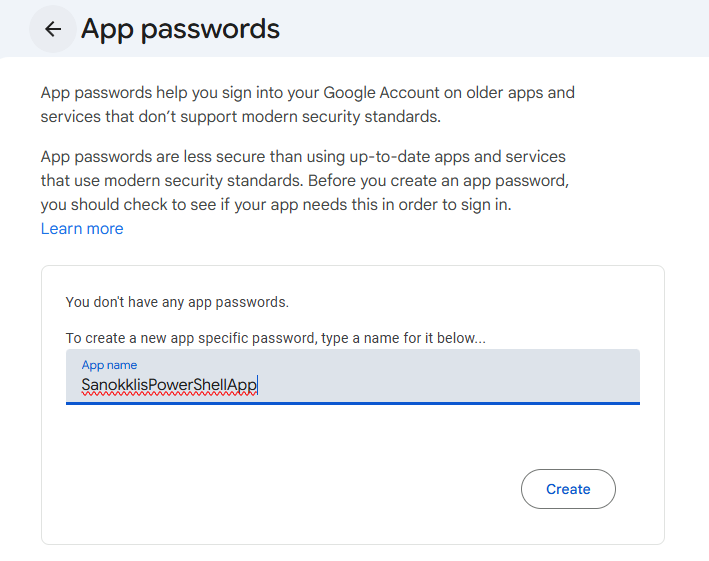This screenshot has height=561, width=709.
Task: Click the 'App passwords' page heading
Action: coord(180,29)
